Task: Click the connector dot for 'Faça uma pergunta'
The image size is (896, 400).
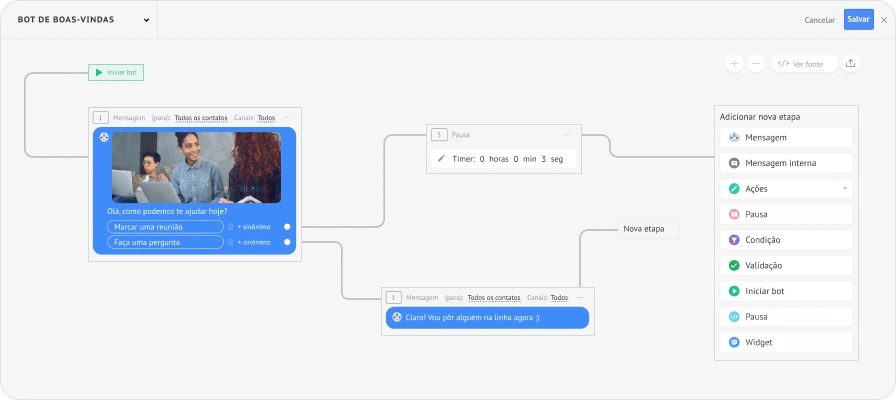Action: pos(287,242)
